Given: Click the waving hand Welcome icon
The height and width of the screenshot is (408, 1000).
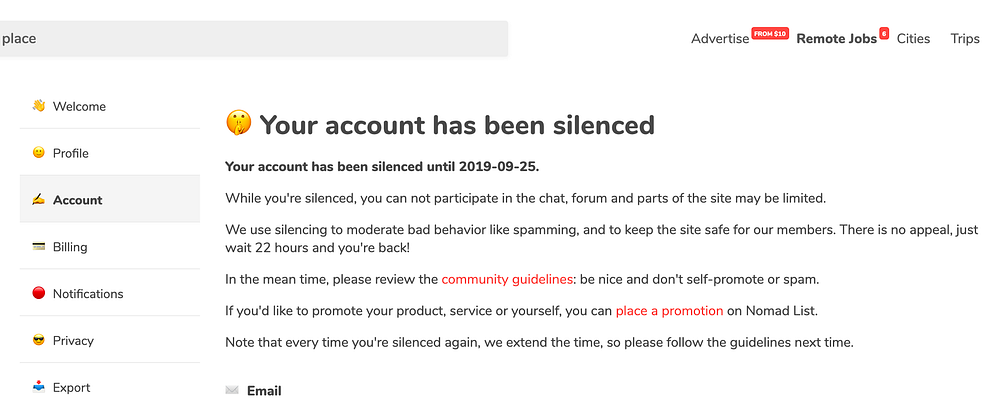Looking at the screenshot, I should click(39, 106).
